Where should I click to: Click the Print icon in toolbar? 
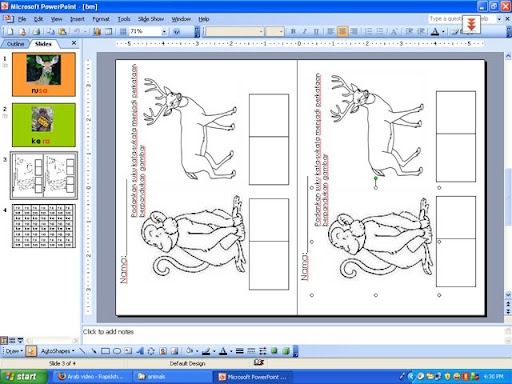(36, 32)
